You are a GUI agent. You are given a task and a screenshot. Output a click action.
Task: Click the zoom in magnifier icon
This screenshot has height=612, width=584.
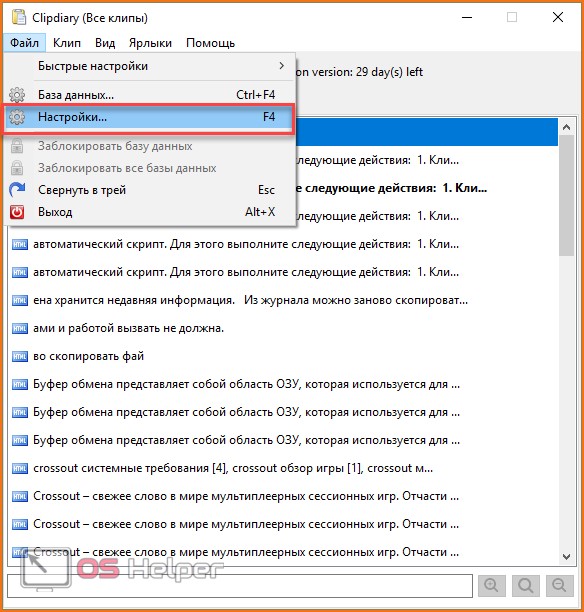coord(491,585)
